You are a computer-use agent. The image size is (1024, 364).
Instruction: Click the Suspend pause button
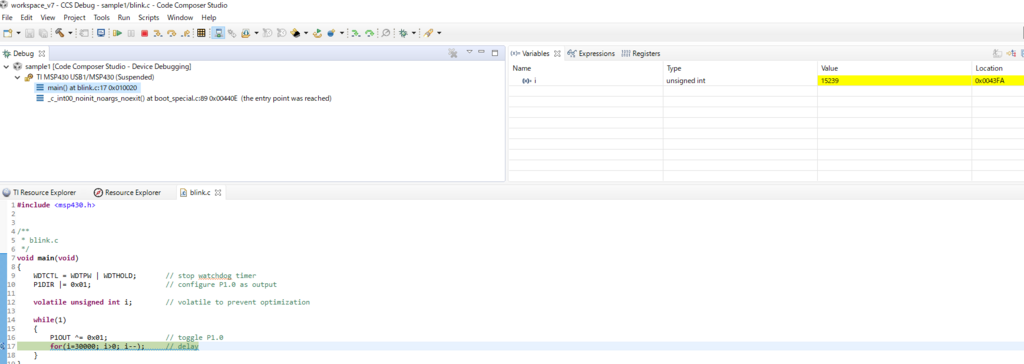131,33
